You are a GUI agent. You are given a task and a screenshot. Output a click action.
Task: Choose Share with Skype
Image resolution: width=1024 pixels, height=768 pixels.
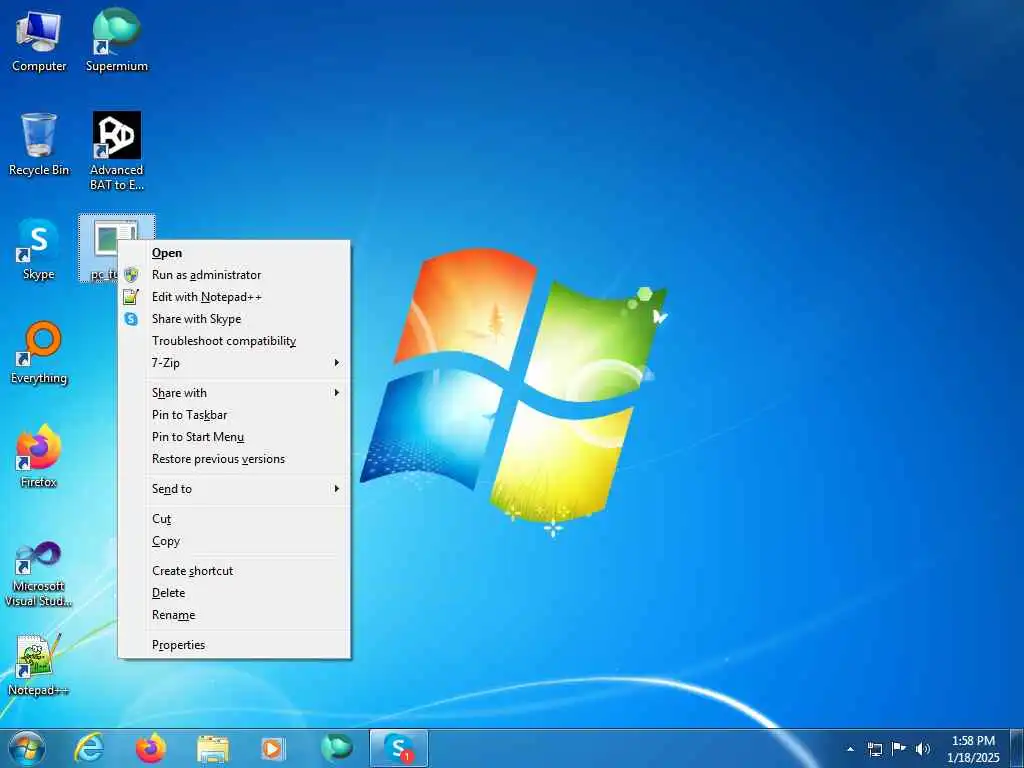234,319
